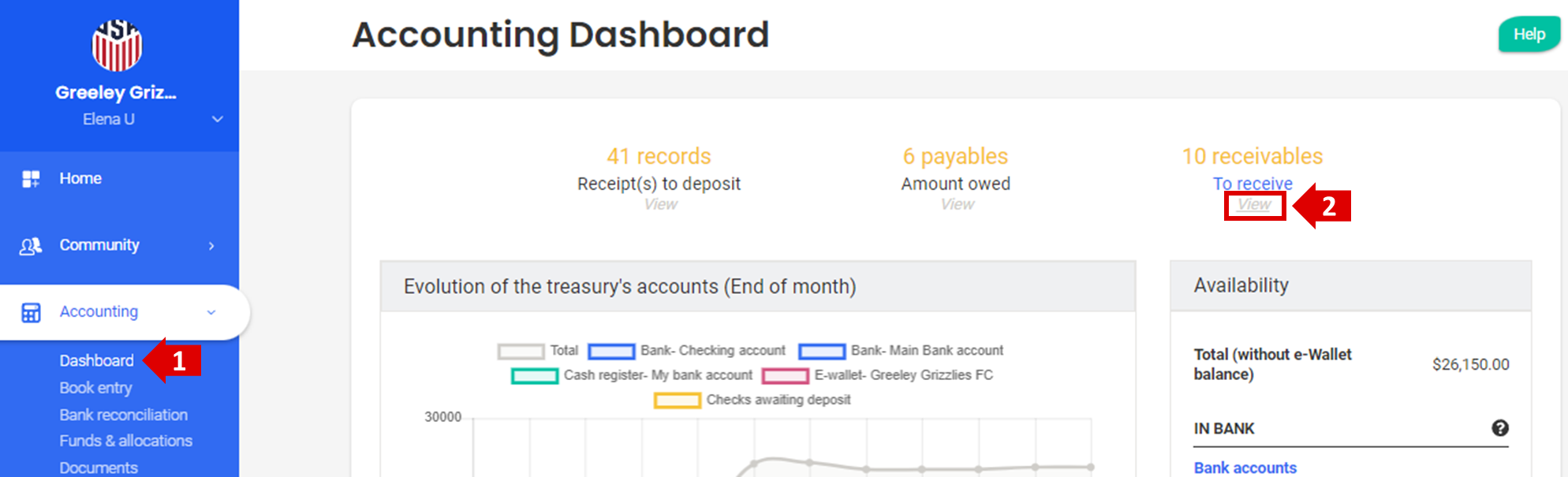
Task: Click the IN BANK question mark icon
Action: (x=1499, y=428)
